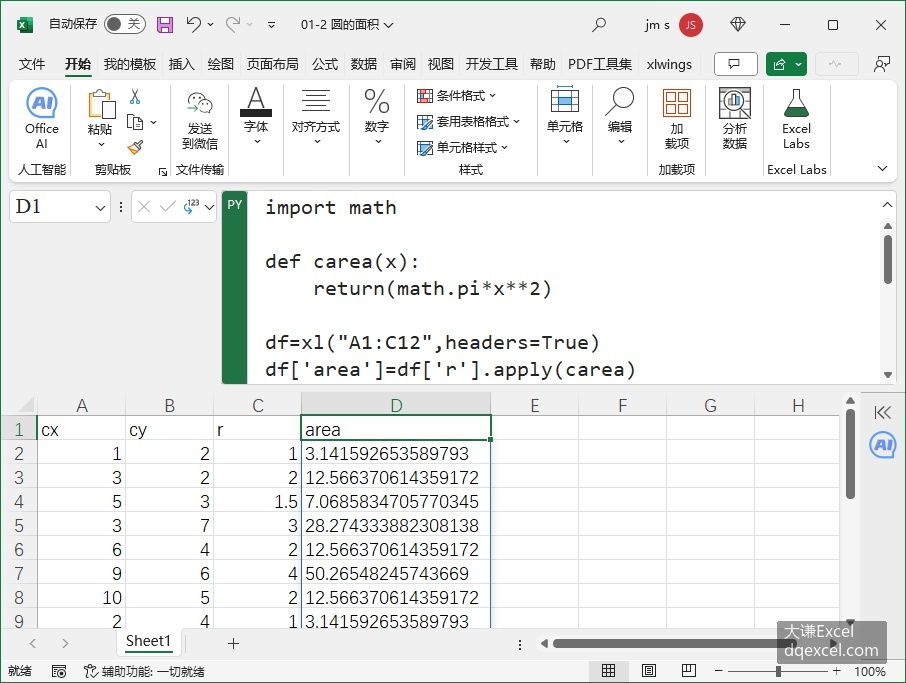Screen dimensions: 906x683
Task: Switch to the 数据 tab
Action: (363, 64)
